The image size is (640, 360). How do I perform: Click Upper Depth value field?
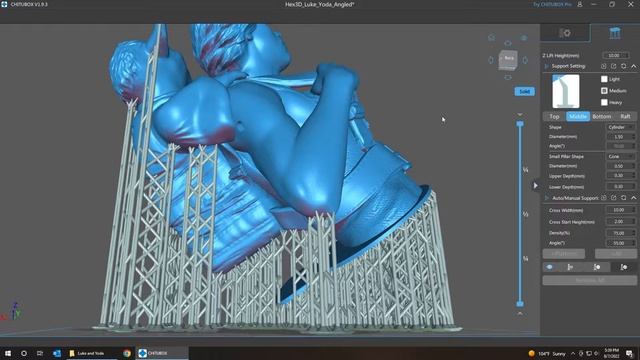click(620, 176)
